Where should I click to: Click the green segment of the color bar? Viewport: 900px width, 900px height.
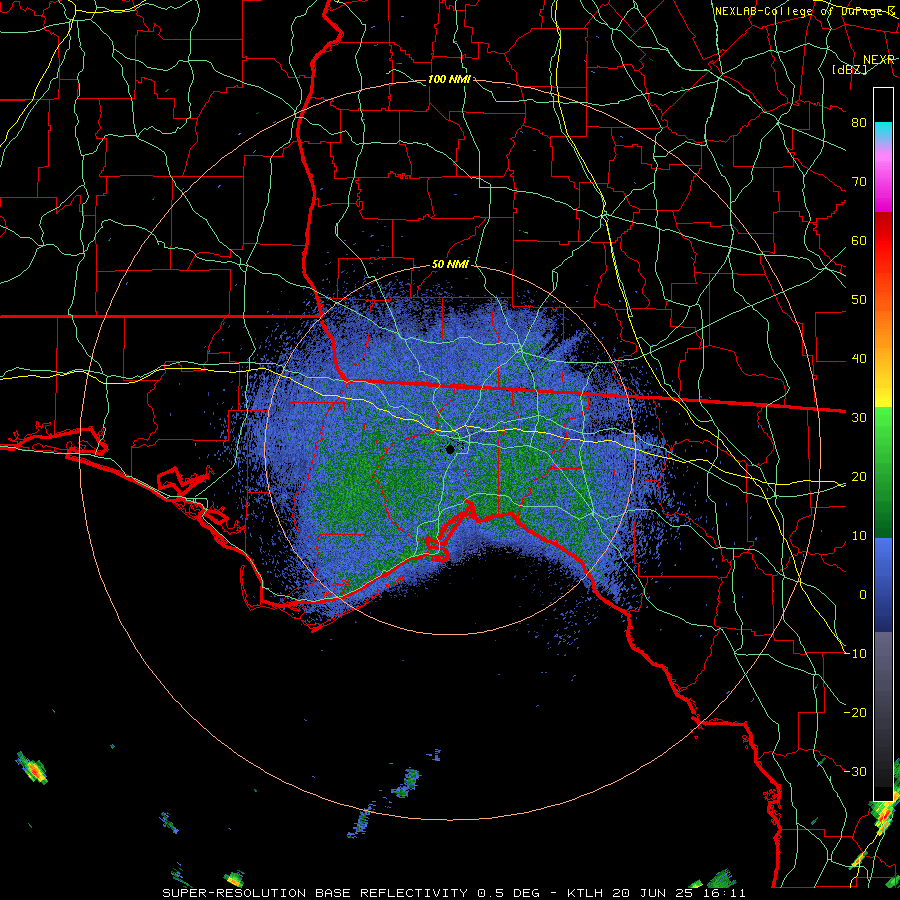[x=883, y=471]
